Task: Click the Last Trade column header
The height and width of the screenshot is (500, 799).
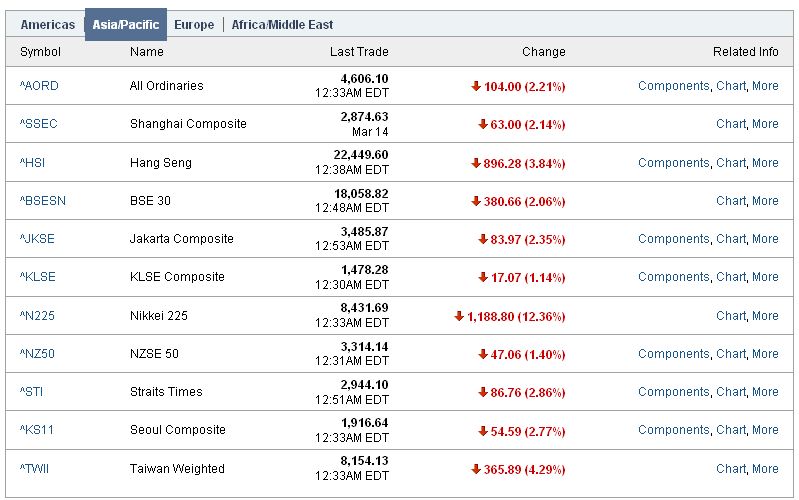Action: (359, 51)
